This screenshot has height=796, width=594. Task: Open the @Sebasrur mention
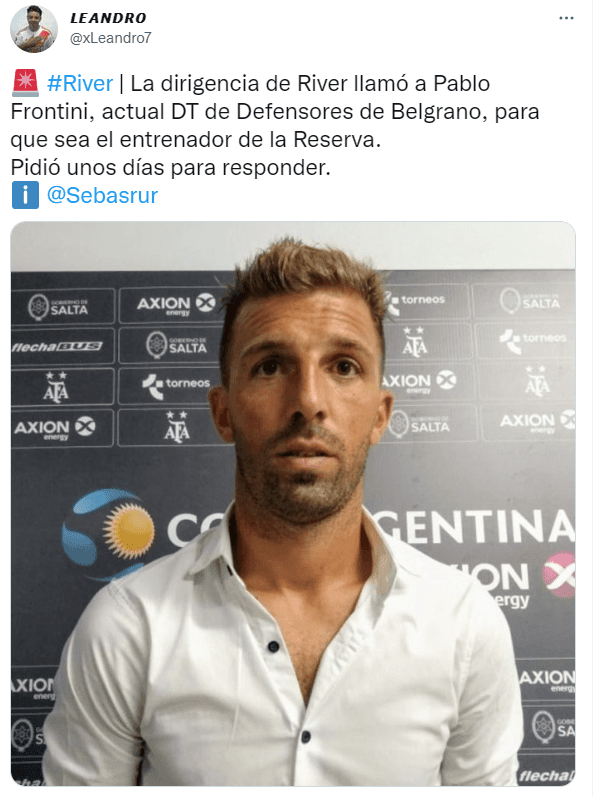point(102,195)
